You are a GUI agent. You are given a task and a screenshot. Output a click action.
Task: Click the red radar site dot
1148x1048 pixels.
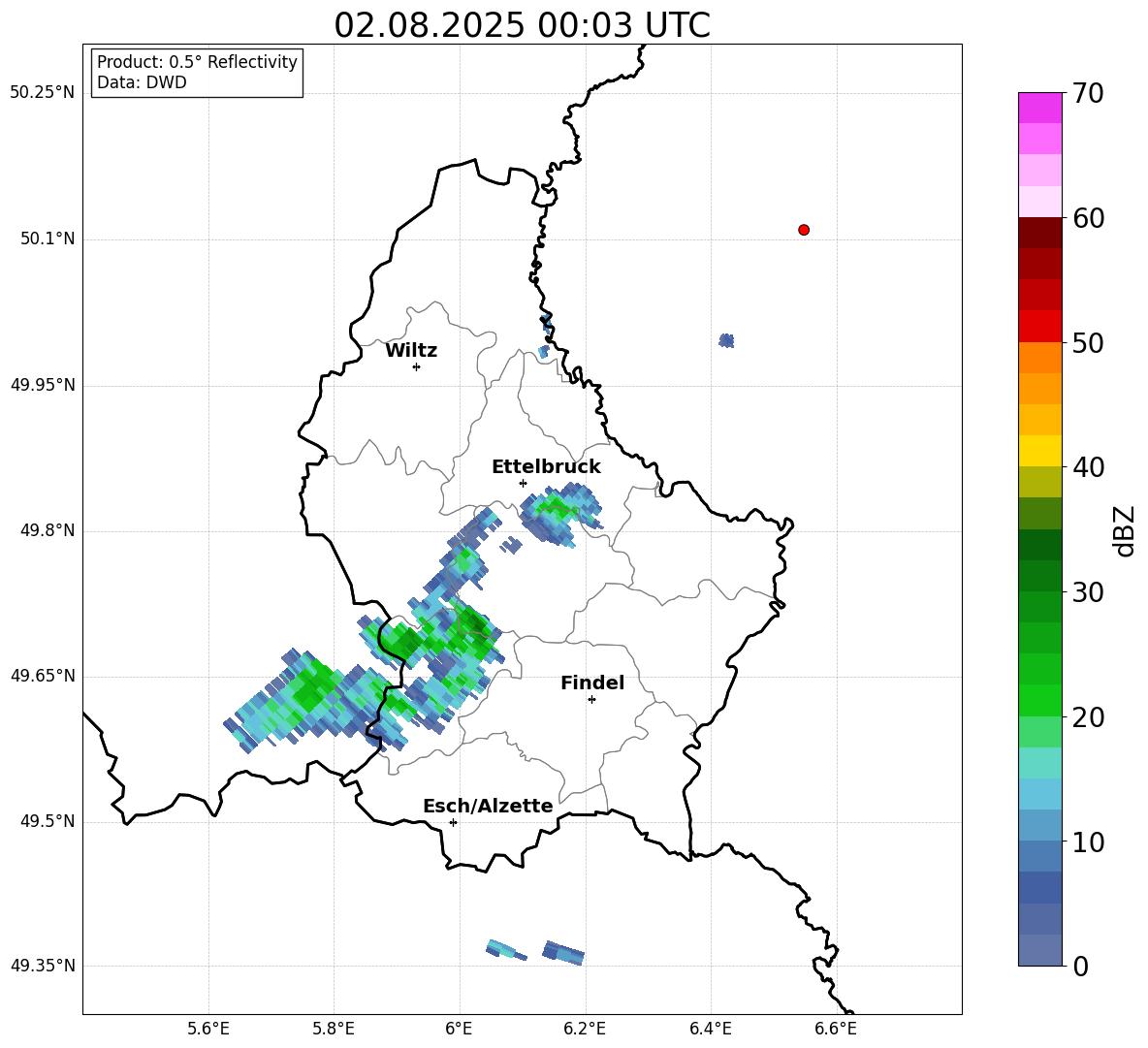(804, 230)
